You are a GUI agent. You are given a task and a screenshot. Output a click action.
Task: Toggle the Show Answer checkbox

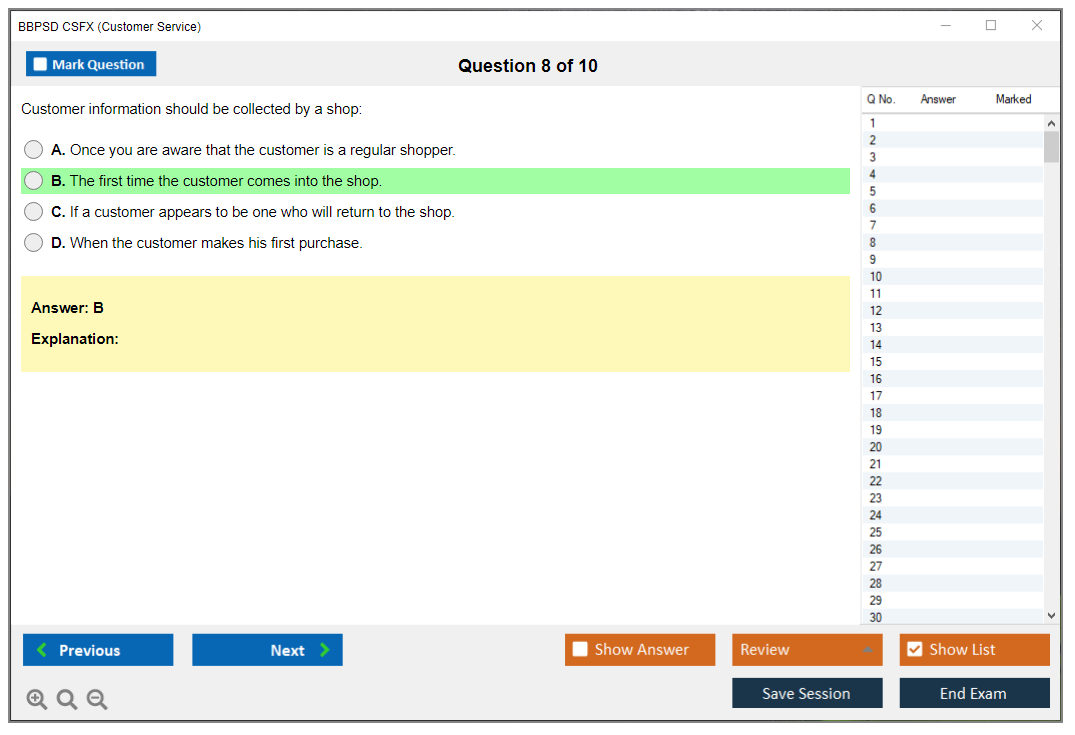pos(580,650)
